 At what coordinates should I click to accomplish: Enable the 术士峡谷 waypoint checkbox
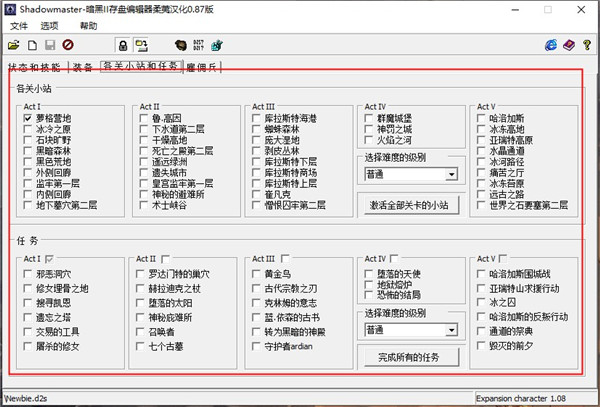[144, 205]
